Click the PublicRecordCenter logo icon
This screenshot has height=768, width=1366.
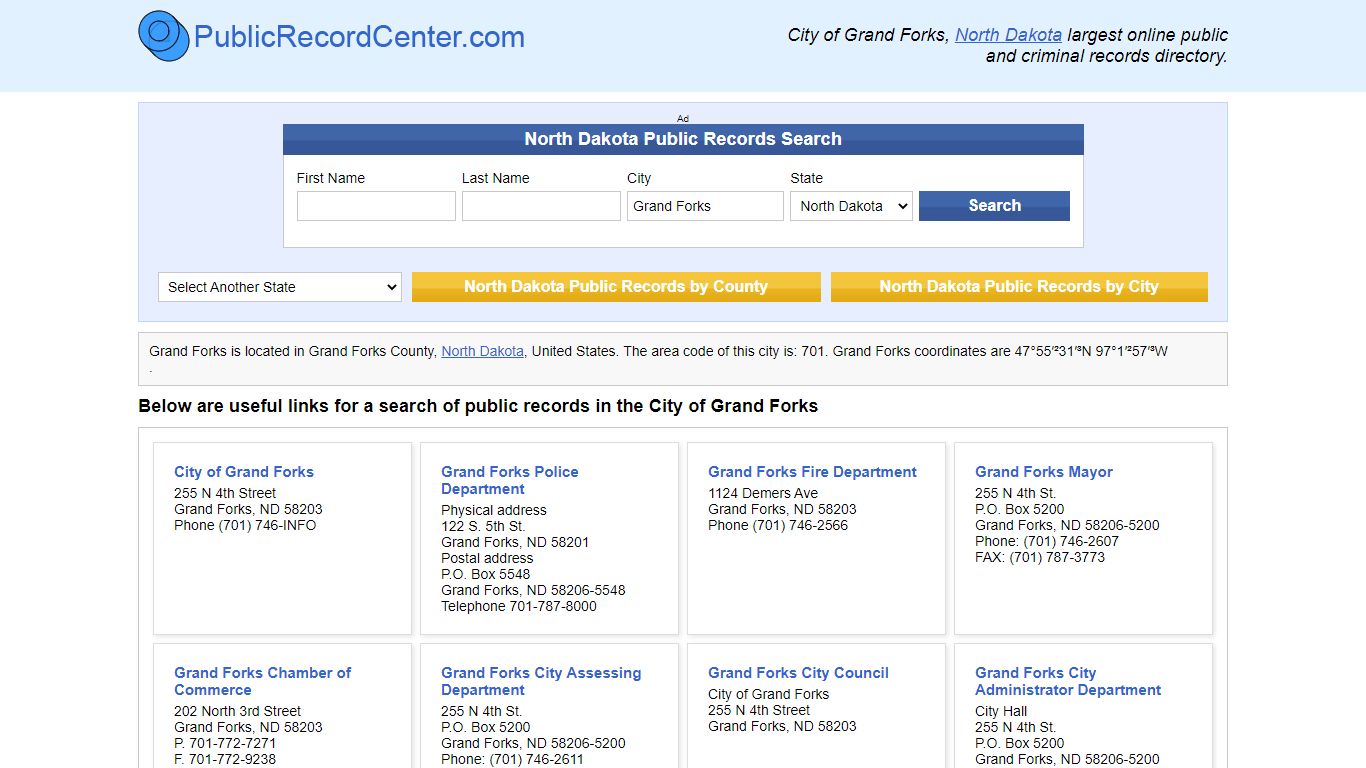pos(164,36)
